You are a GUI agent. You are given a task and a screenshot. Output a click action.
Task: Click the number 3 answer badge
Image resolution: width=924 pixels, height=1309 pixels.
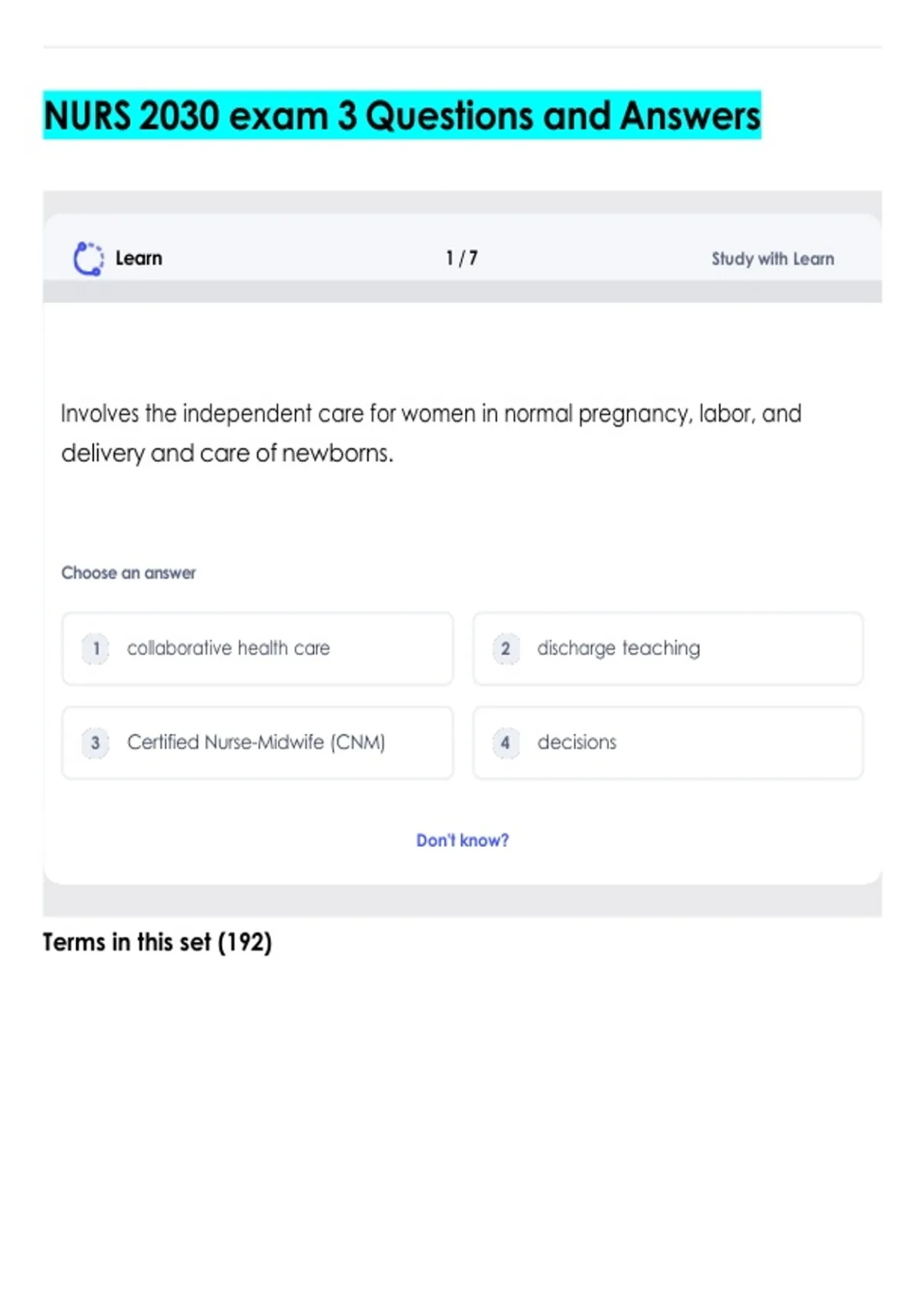tap(95, 742)
